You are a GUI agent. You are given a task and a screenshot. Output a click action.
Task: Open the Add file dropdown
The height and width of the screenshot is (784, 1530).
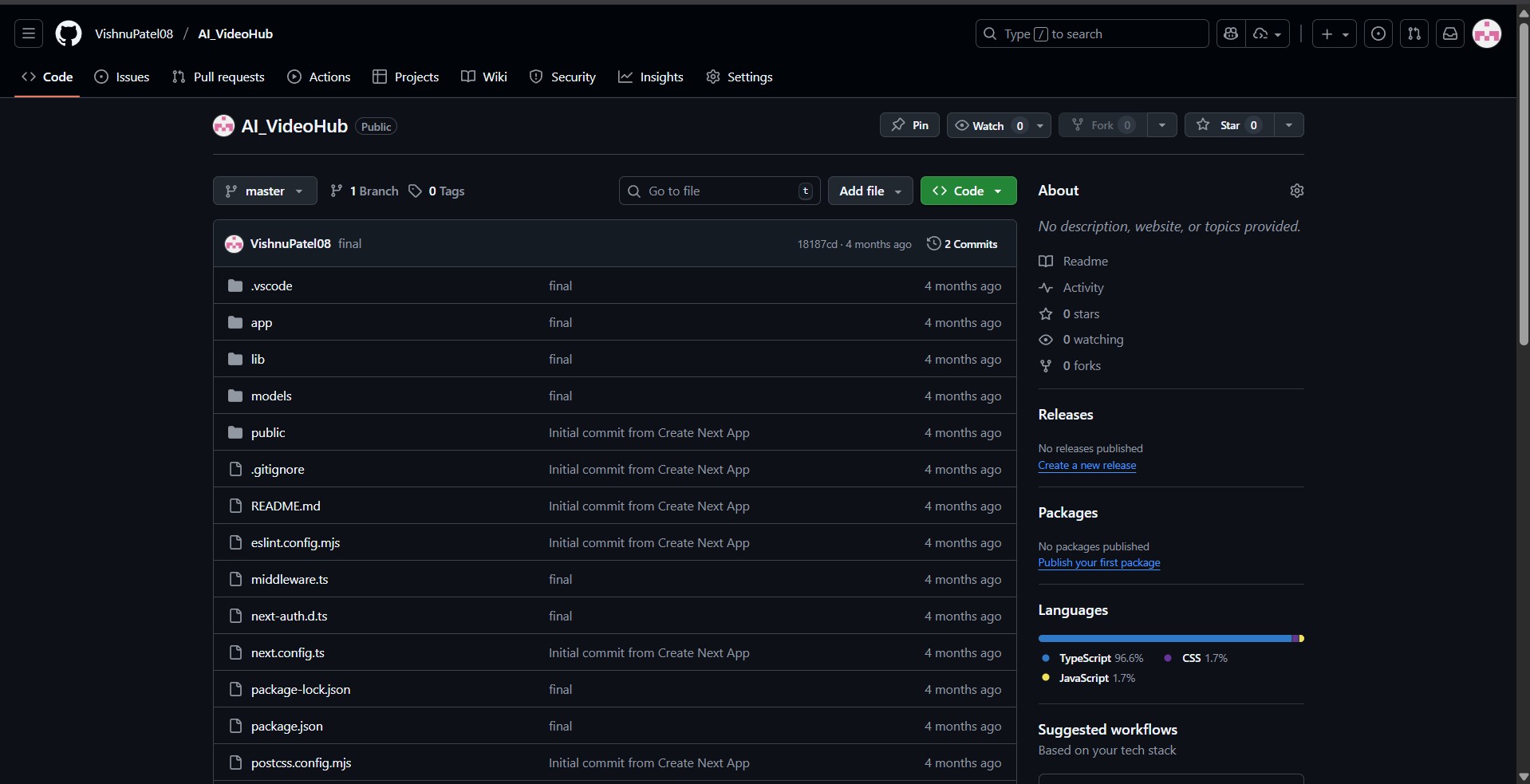(x=870, y=191)
